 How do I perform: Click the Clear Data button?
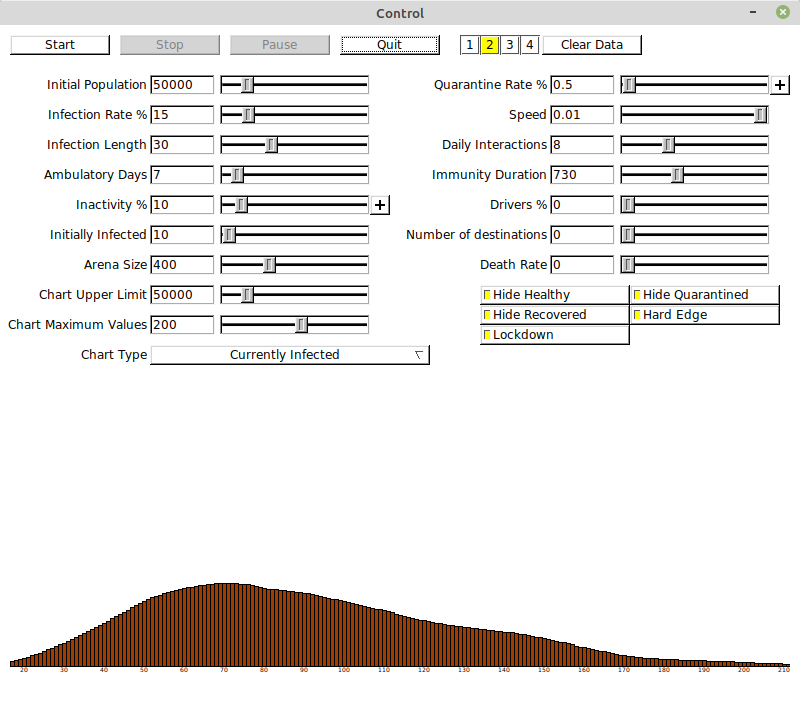592,45
